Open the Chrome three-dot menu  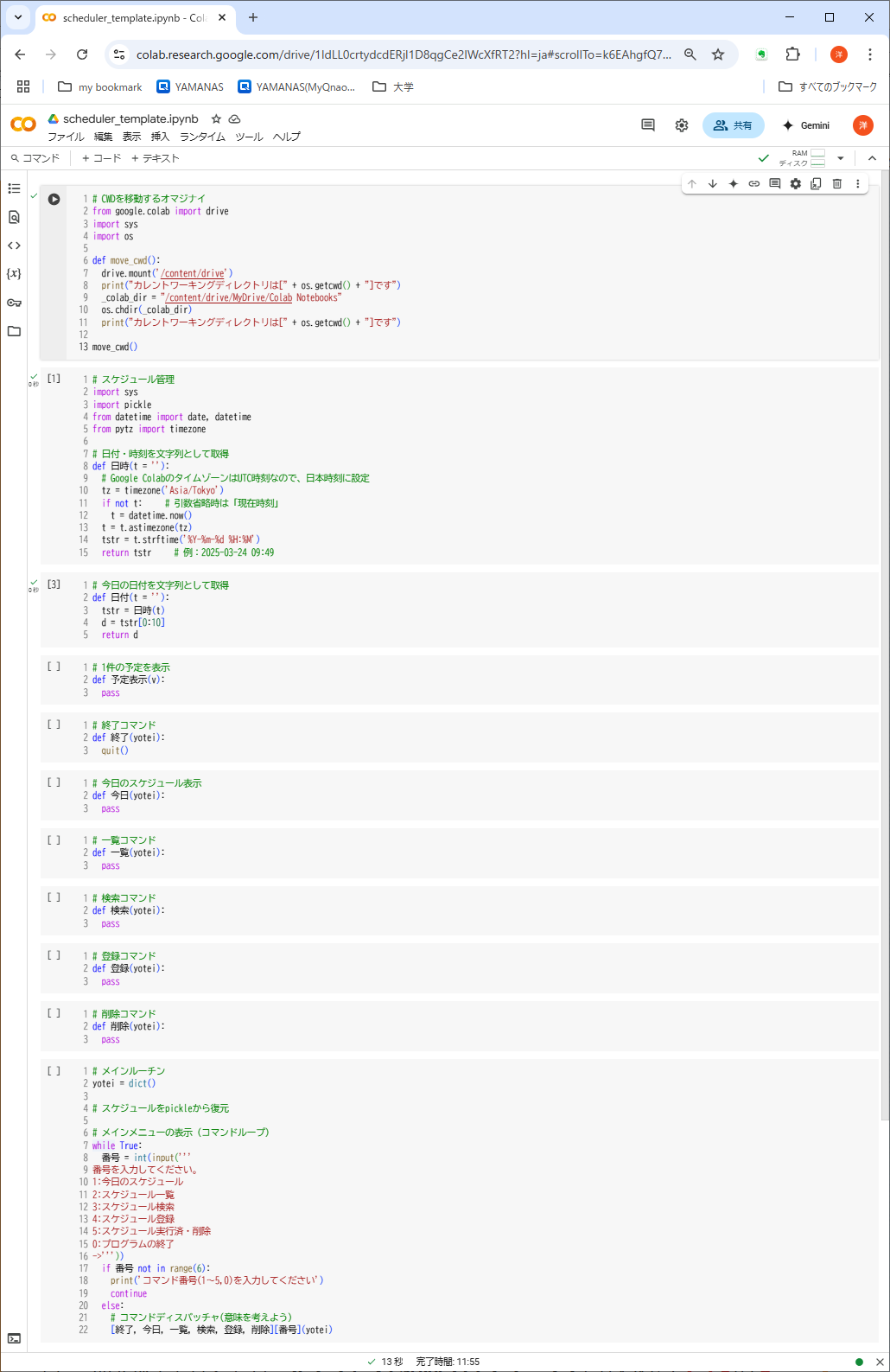click(x=870, y=54)
